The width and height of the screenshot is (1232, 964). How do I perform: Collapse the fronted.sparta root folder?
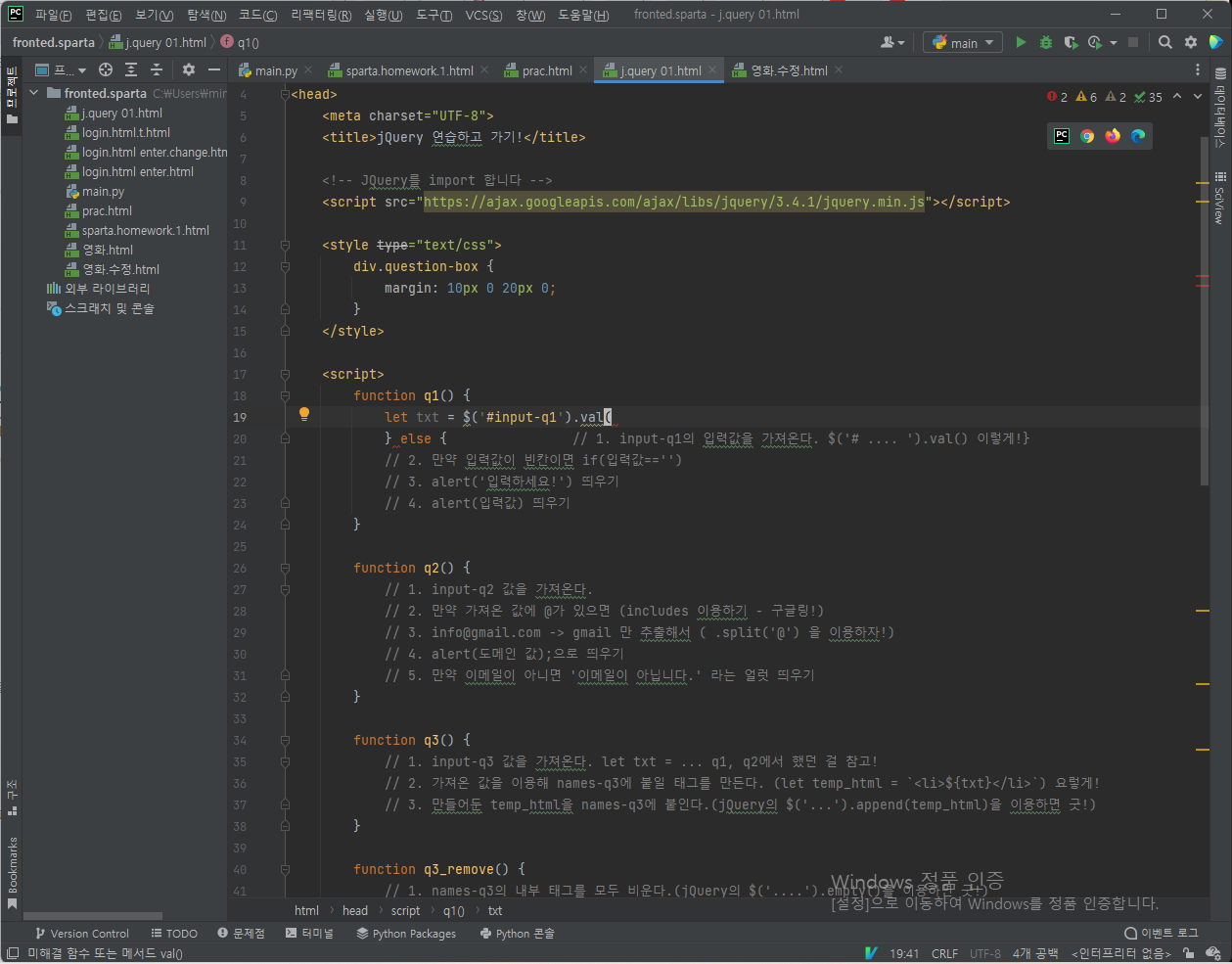[34, 93]
